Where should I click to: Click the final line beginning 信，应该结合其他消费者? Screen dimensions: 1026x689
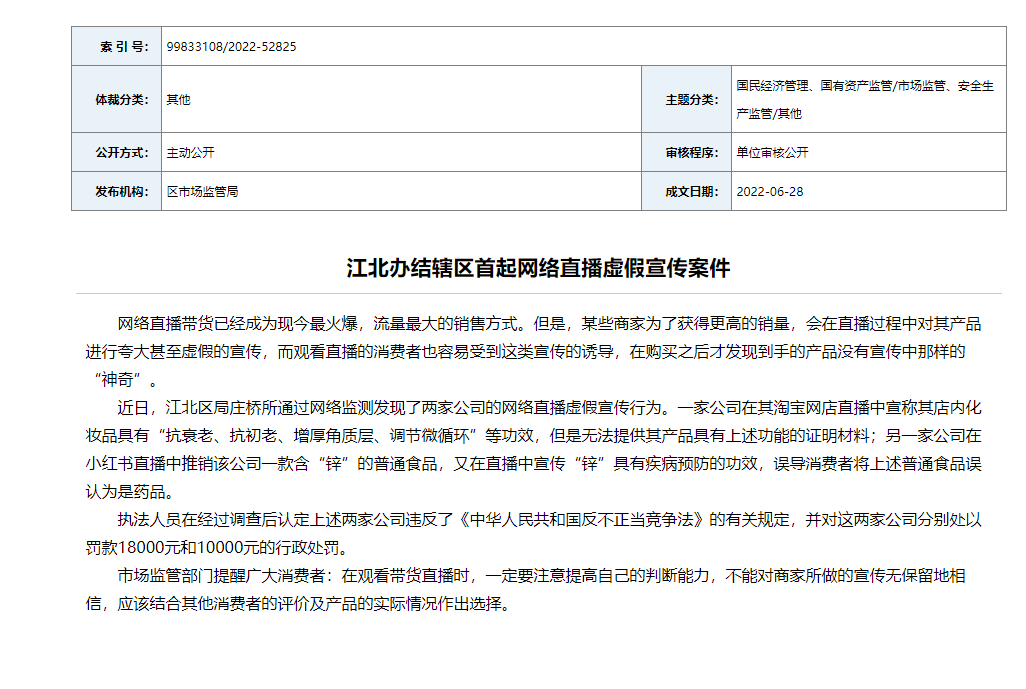298,604
